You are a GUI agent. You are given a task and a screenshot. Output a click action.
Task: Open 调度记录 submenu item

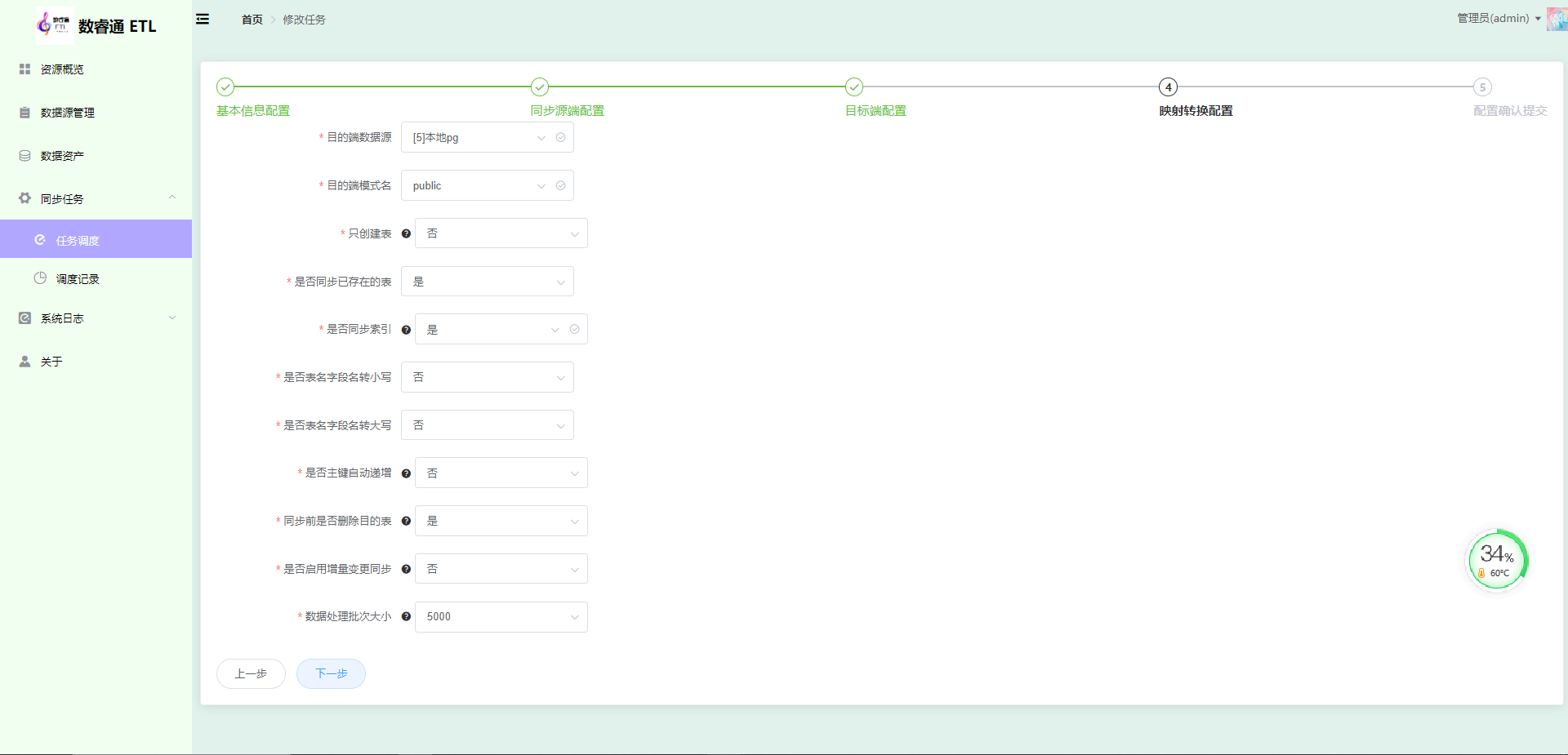(x=96, y=278)
